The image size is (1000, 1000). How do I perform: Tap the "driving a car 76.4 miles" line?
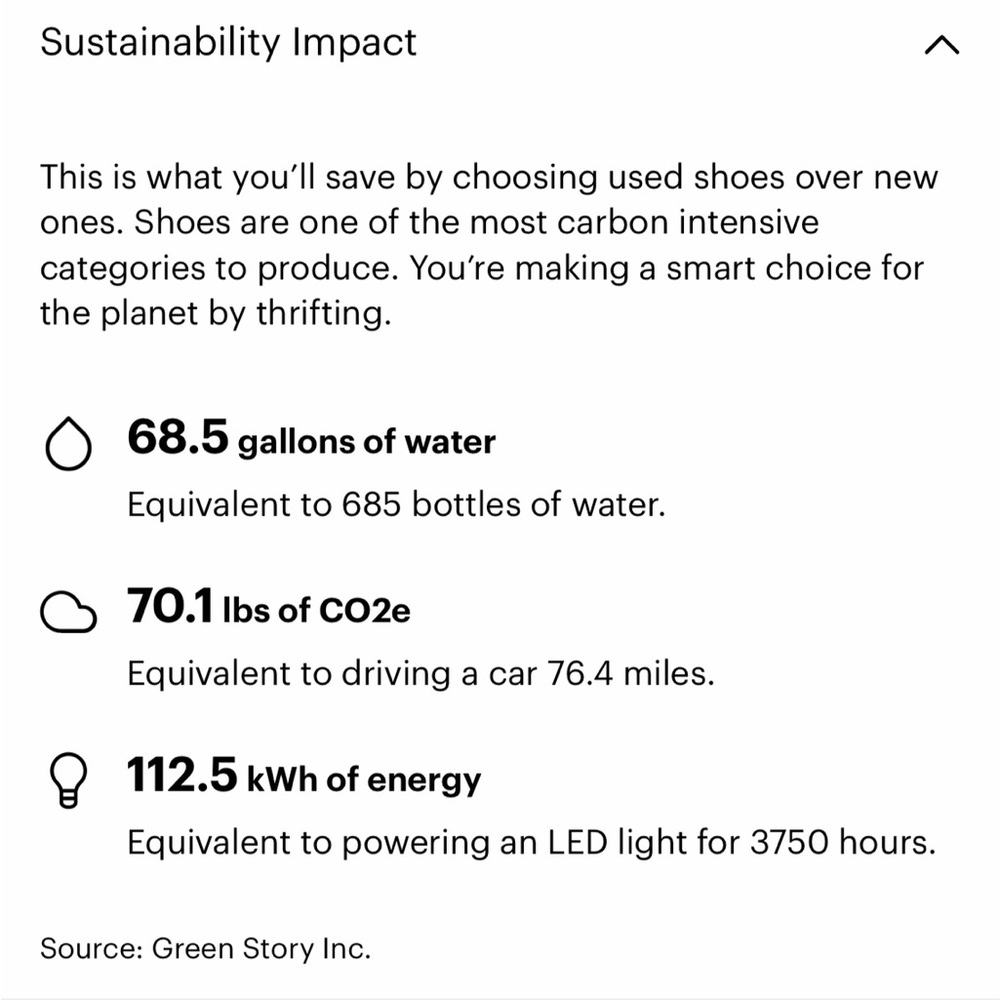point(420,674)
